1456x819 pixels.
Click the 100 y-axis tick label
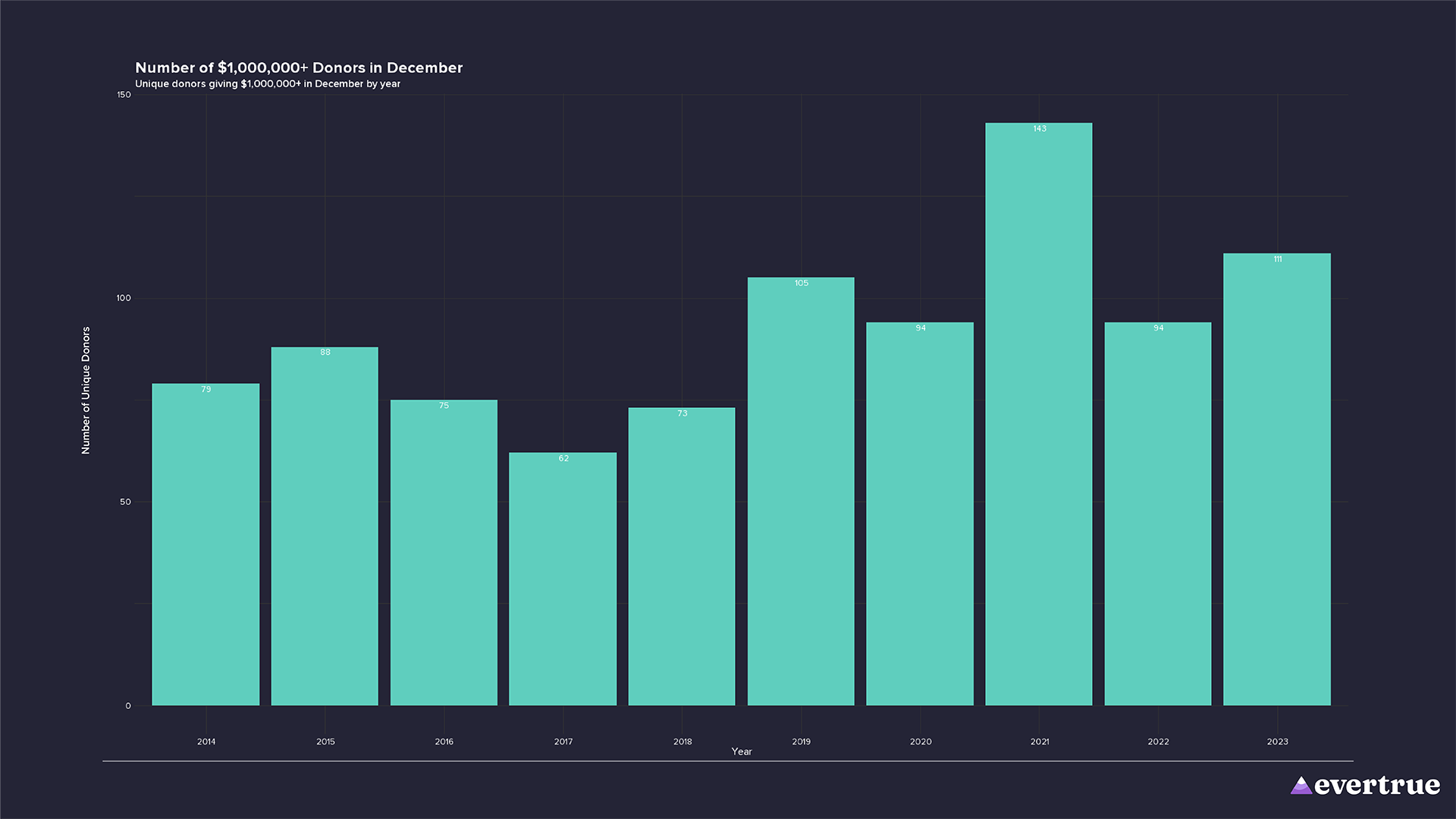124,298
